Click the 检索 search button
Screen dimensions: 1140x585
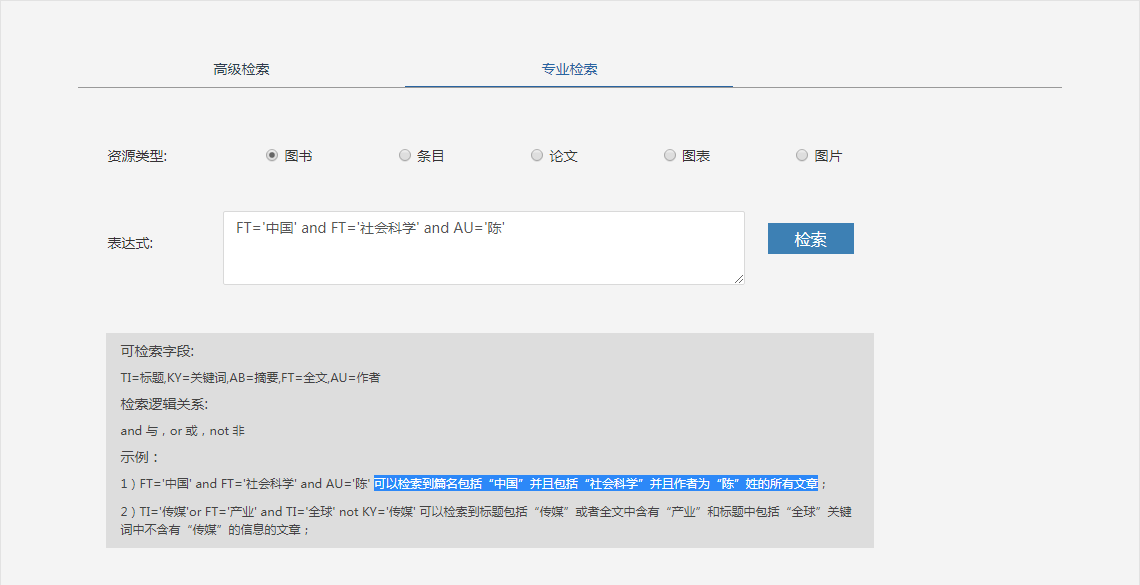point(811,238)
